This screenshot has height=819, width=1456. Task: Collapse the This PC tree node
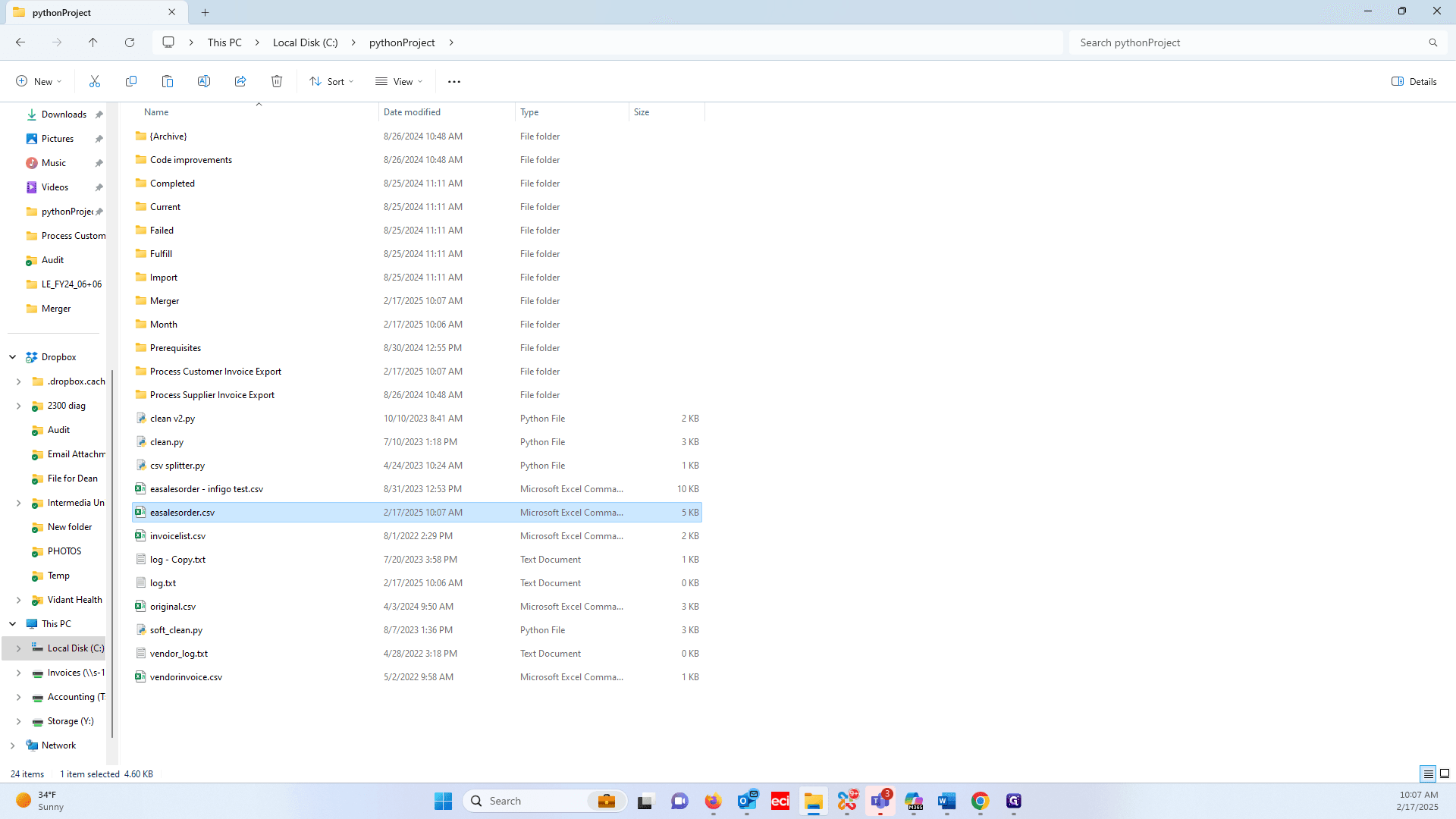click(13, 624)
